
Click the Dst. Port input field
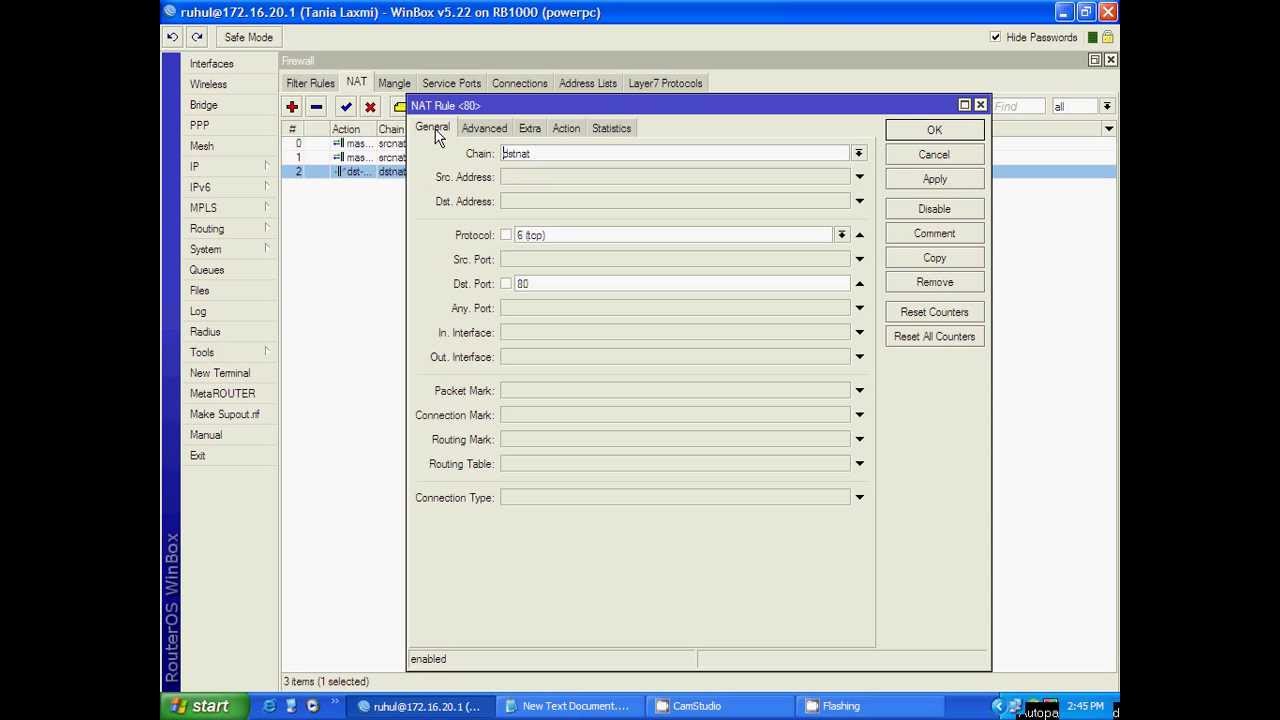point(681,284)
